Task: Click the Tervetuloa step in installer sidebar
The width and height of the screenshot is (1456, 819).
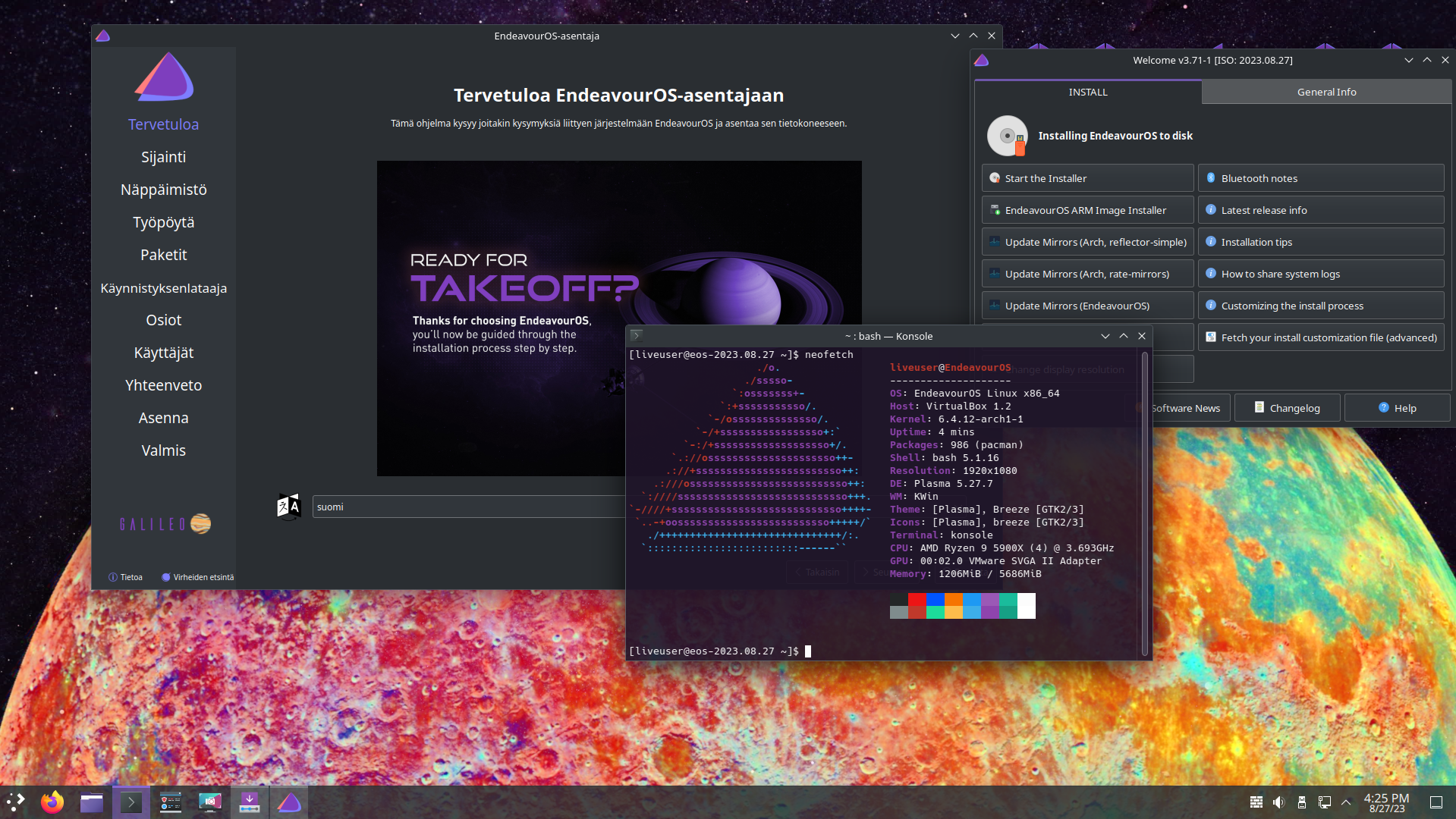Action: (x=163, y=124)
